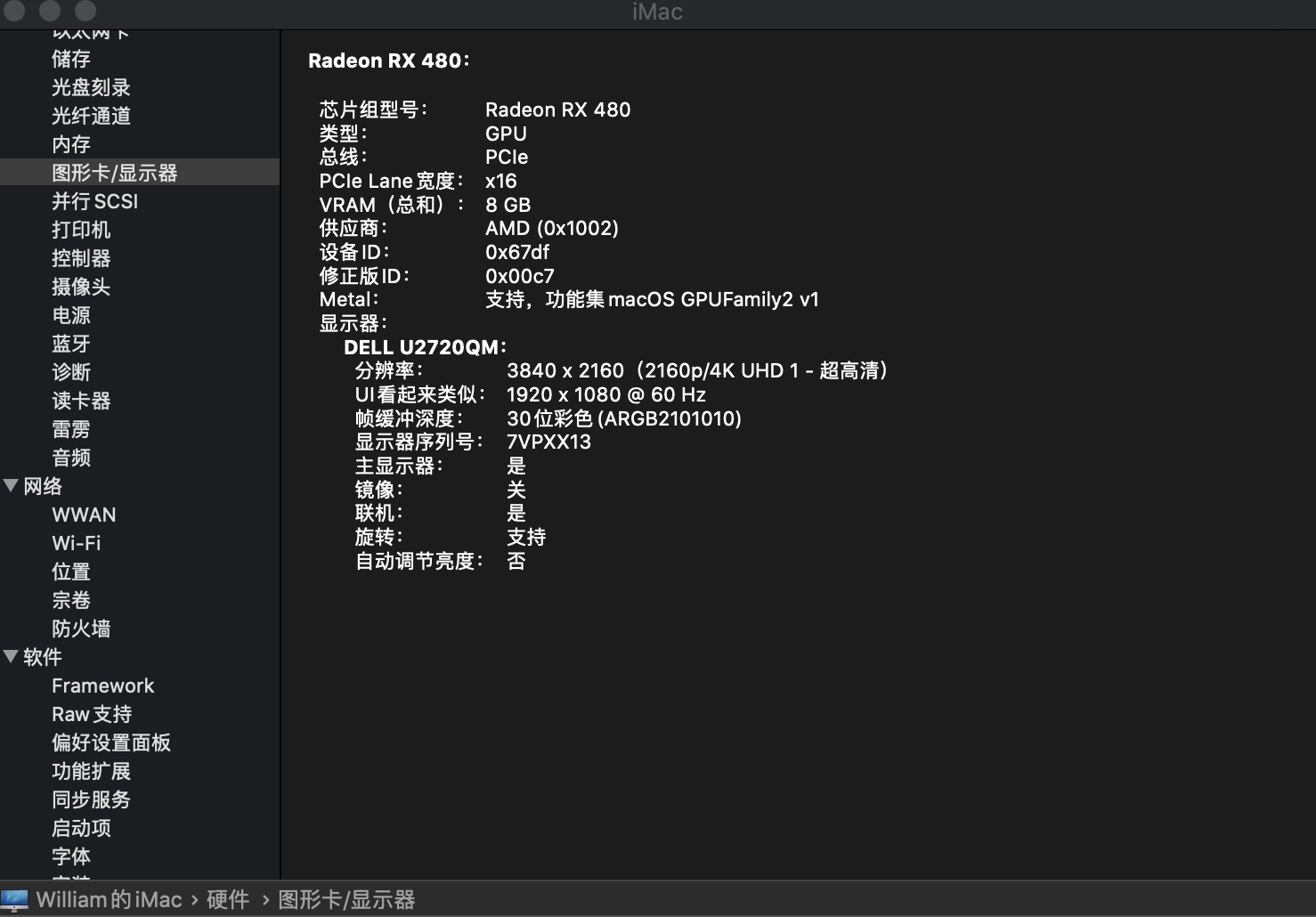The width and height of the screenshot is (1316, 917).
Task: Select 内存 in the sidebar
Action: tap(71, 144)
